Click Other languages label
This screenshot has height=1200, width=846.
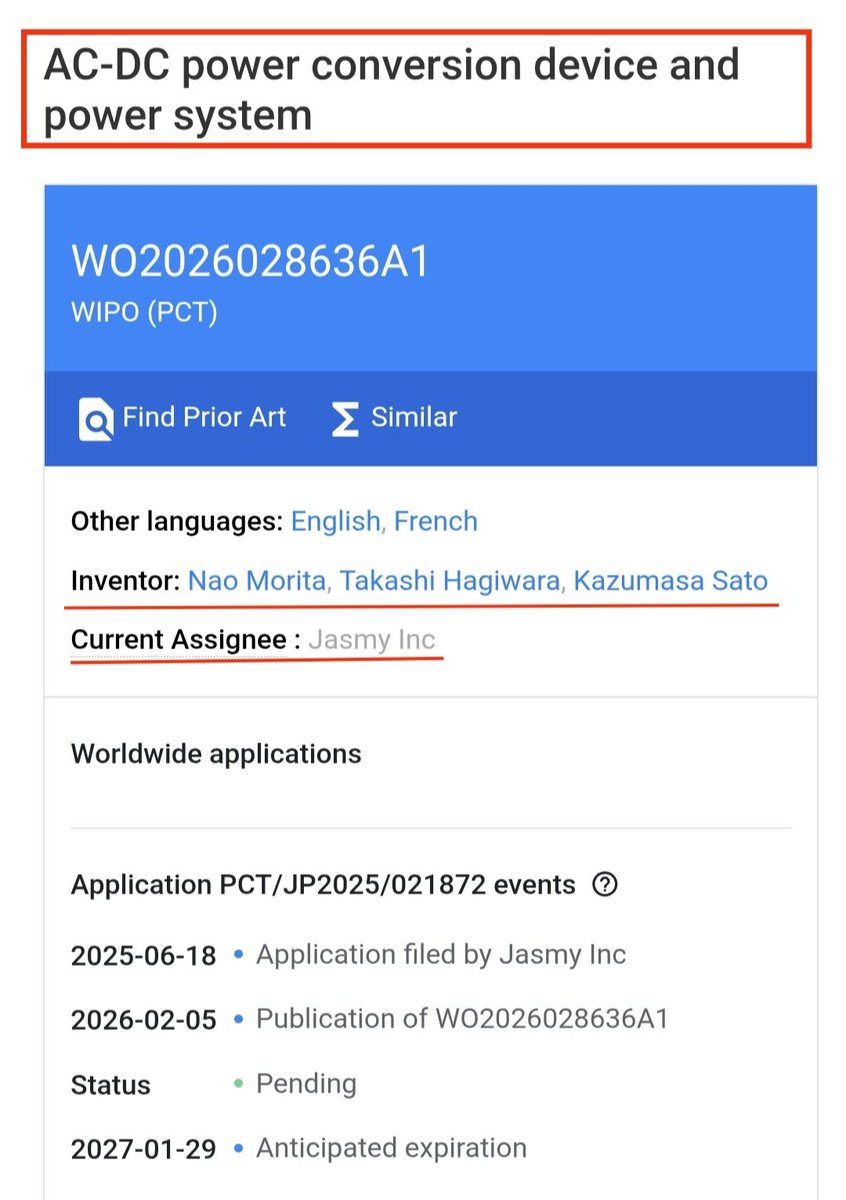click(177, 521)
